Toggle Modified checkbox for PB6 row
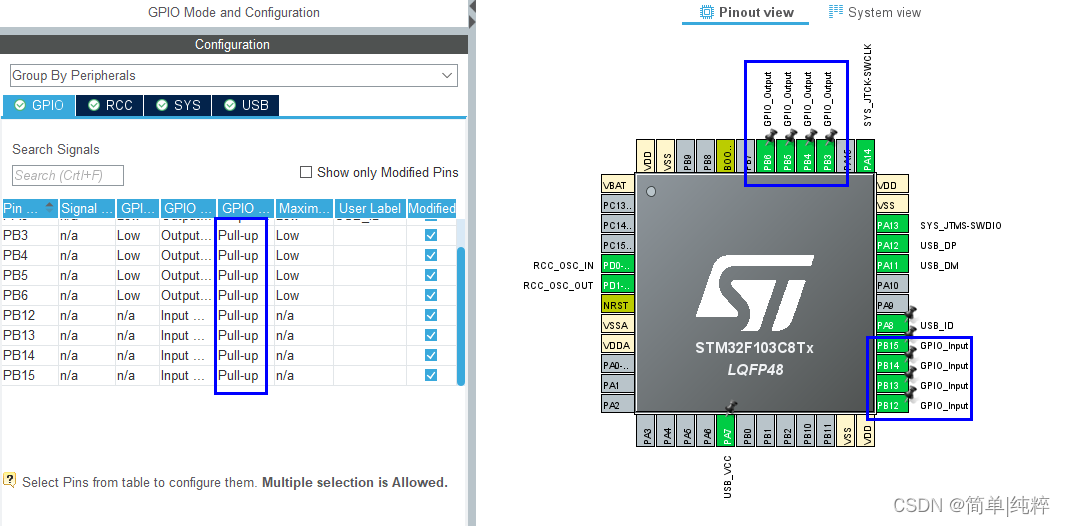 (431, 295)
